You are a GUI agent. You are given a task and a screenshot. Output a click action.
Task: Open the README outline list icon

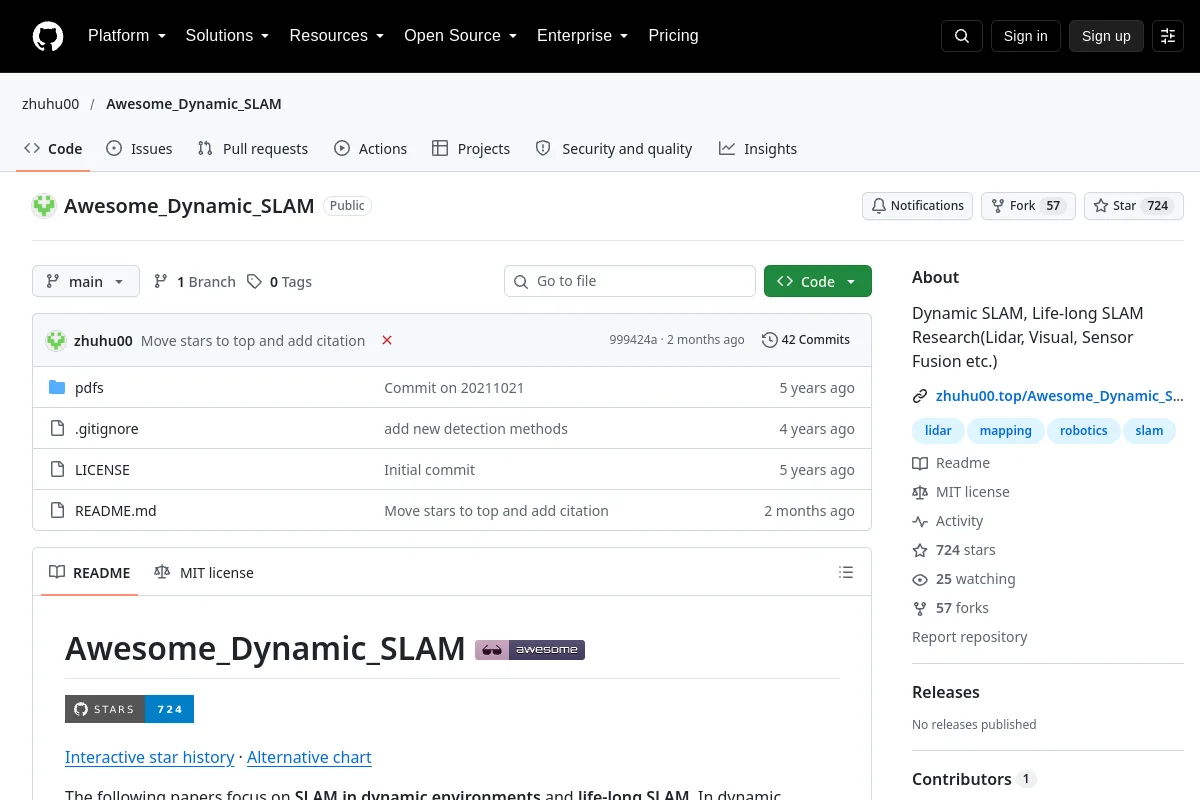(x=846, y=573)
